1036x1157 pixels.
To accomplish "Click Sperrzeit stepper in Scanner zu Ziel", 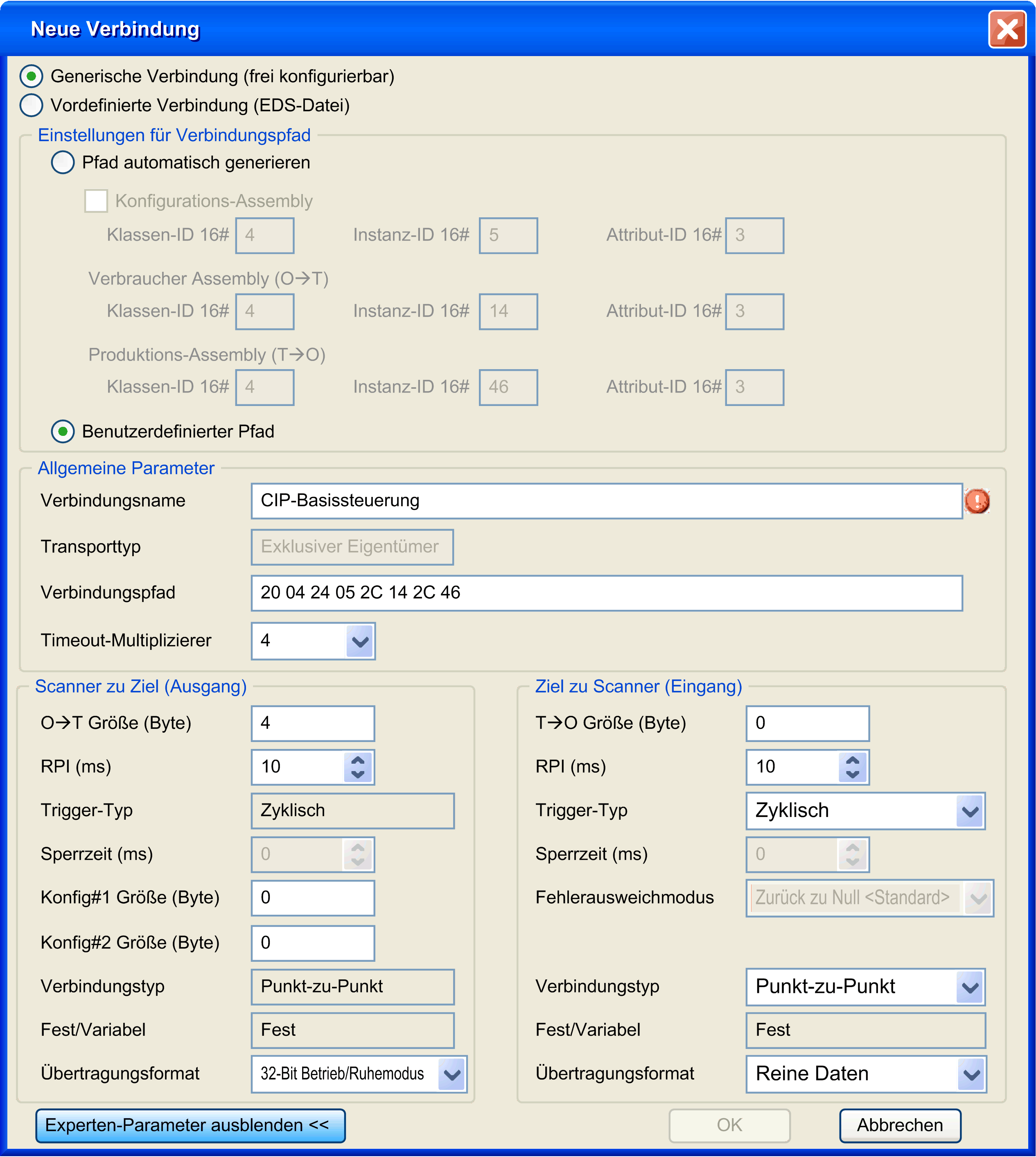I will click(x=357, y=855).
